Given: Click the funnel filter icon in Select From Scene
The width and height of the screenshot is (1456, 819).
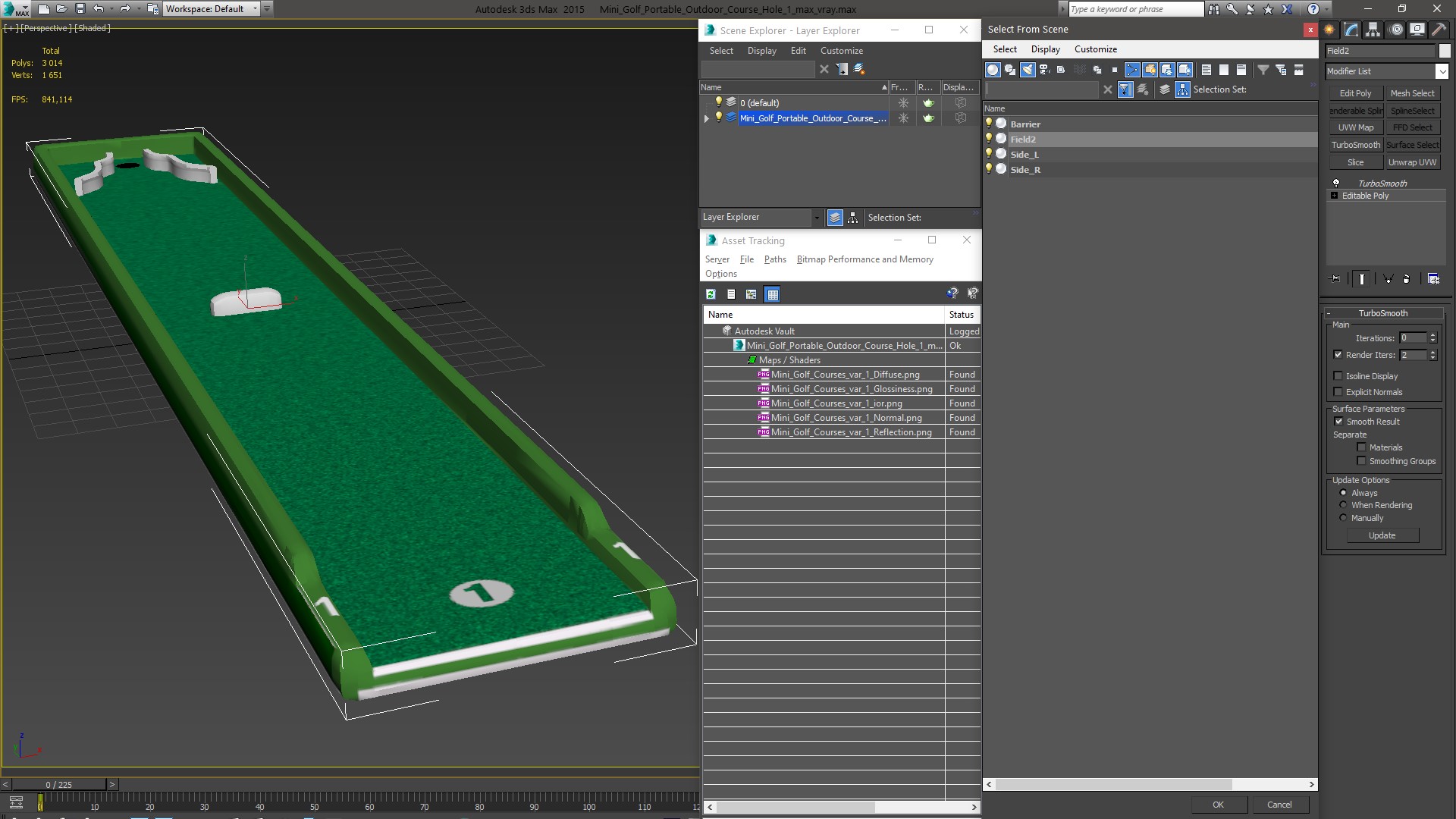Looking at the screenshot, I should (1263, 70).
